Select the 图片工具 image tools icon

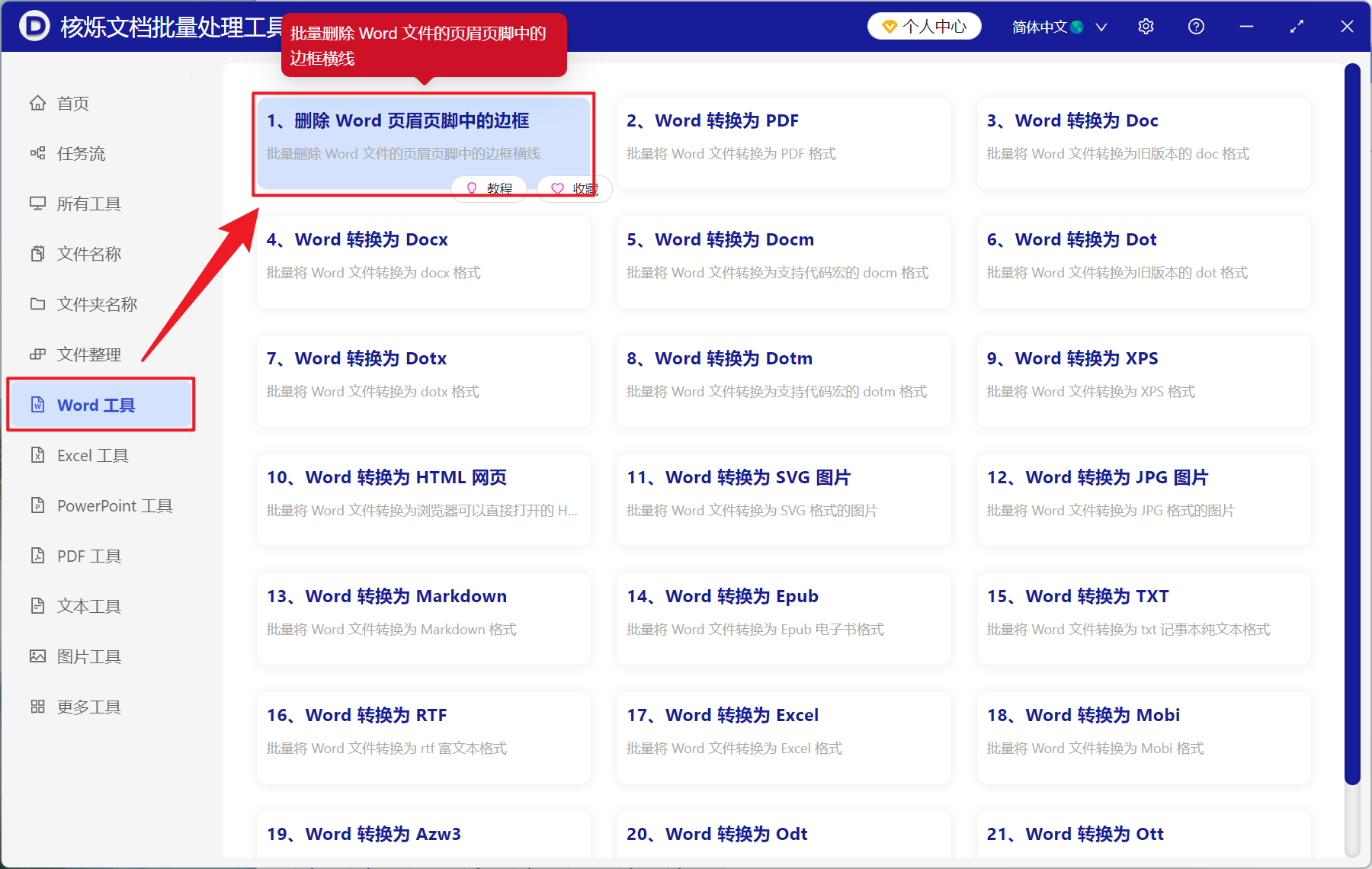(38, 656)
